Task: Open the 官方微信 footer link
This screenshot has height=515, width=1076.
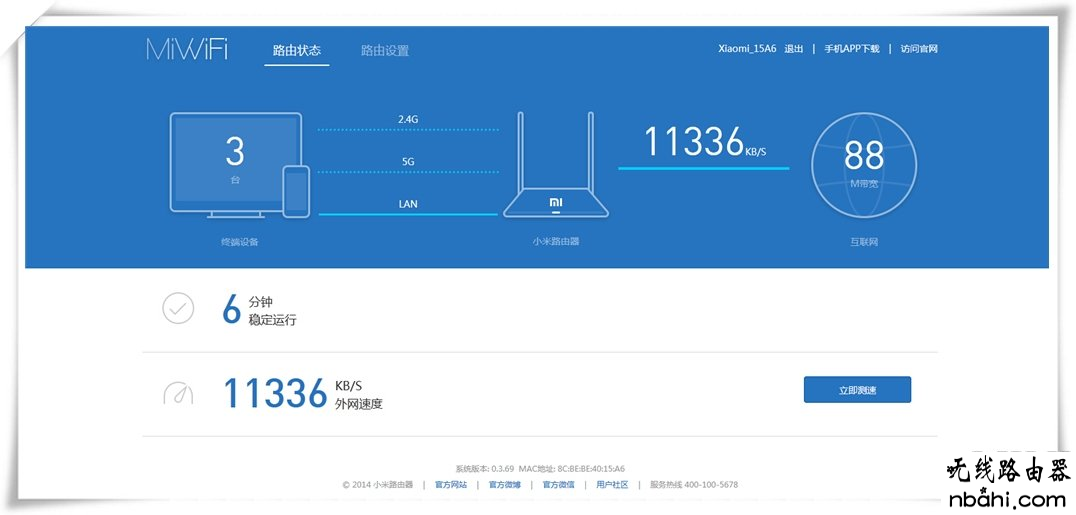Action: point(559,485)
